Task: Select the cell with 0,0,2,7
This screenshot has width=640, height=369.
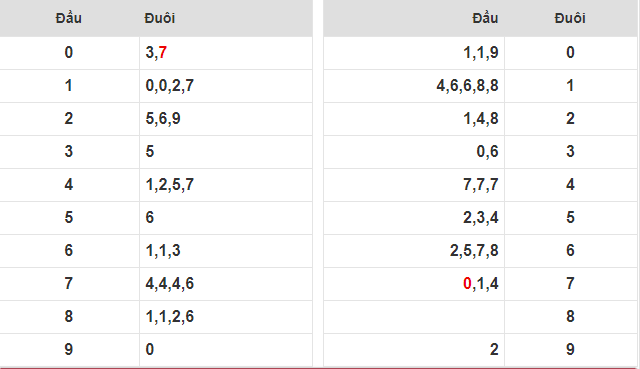Action: click(226, 86)
